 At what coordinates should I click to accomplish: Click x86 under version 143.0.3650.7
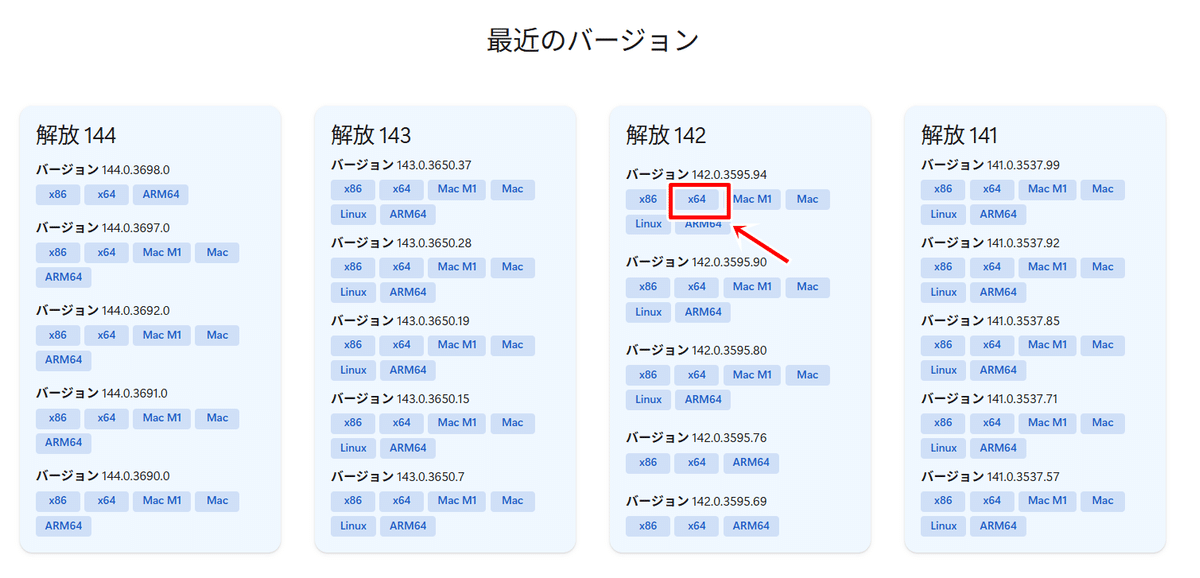coord(352,501)
